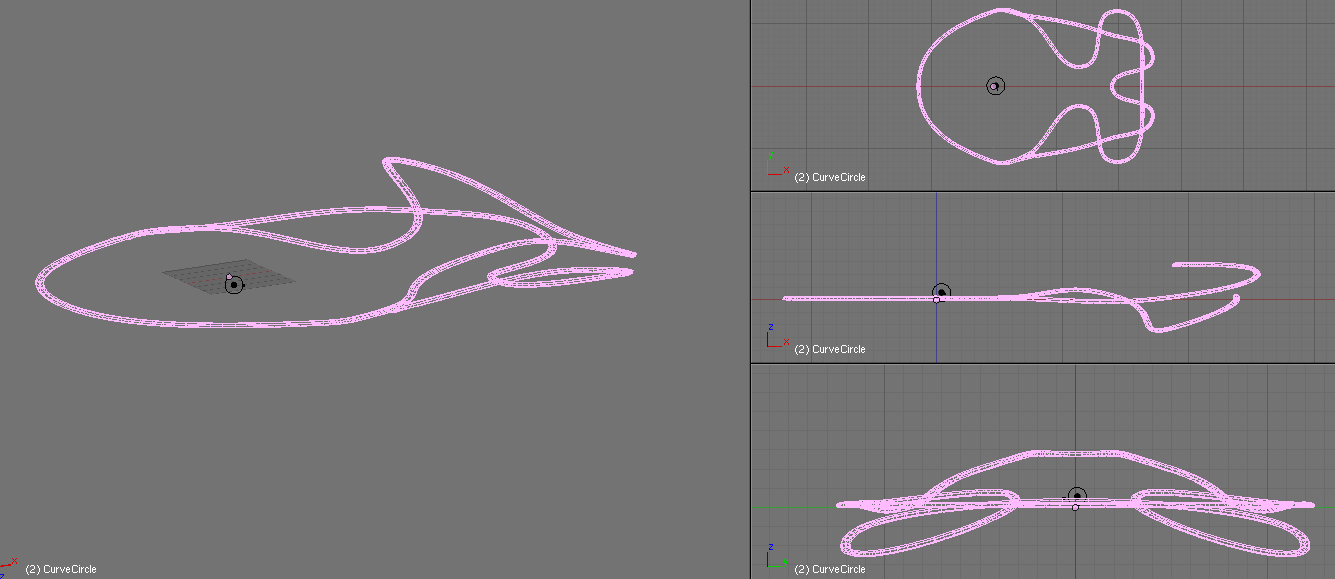The image size is (1335, 579).
Task: Click the CurveCircle label in the bottom-right view
Action: (x=829, y=569)
